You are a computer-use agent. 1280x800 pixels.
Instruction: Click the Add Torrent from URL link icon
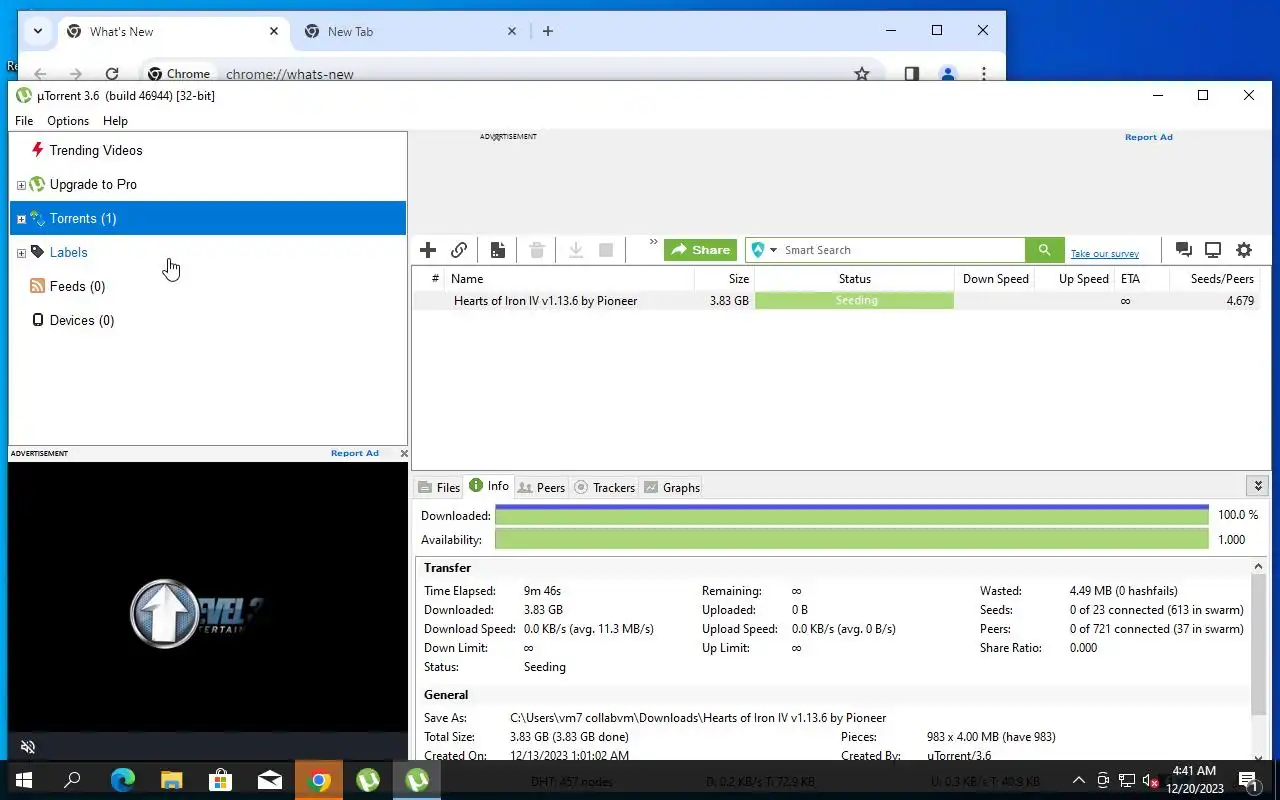(x=459, y=250)
